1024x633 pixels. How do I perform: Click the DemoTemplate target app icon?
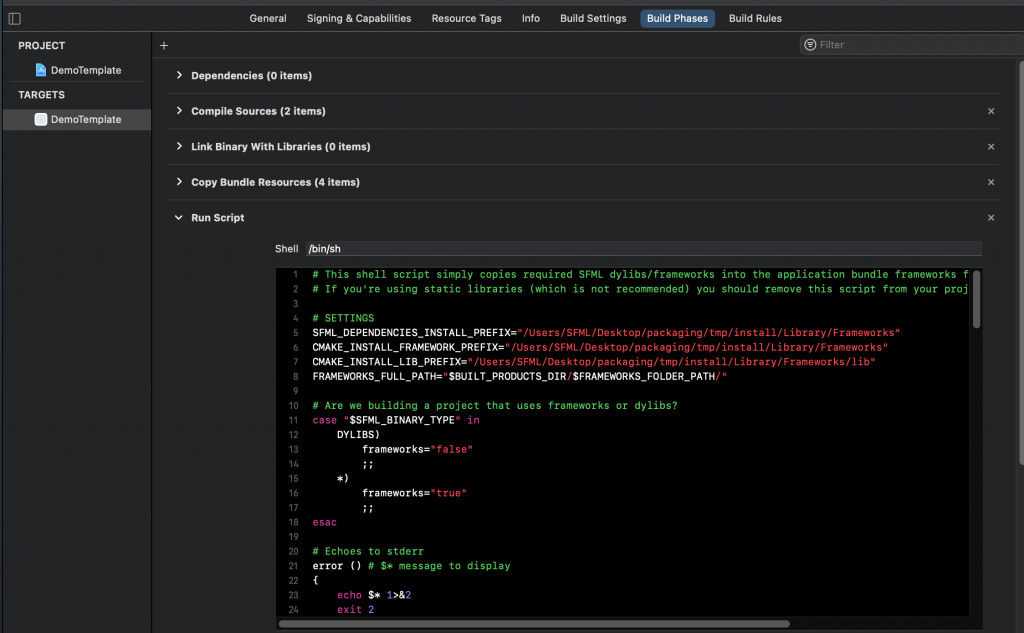click(41, 119)
